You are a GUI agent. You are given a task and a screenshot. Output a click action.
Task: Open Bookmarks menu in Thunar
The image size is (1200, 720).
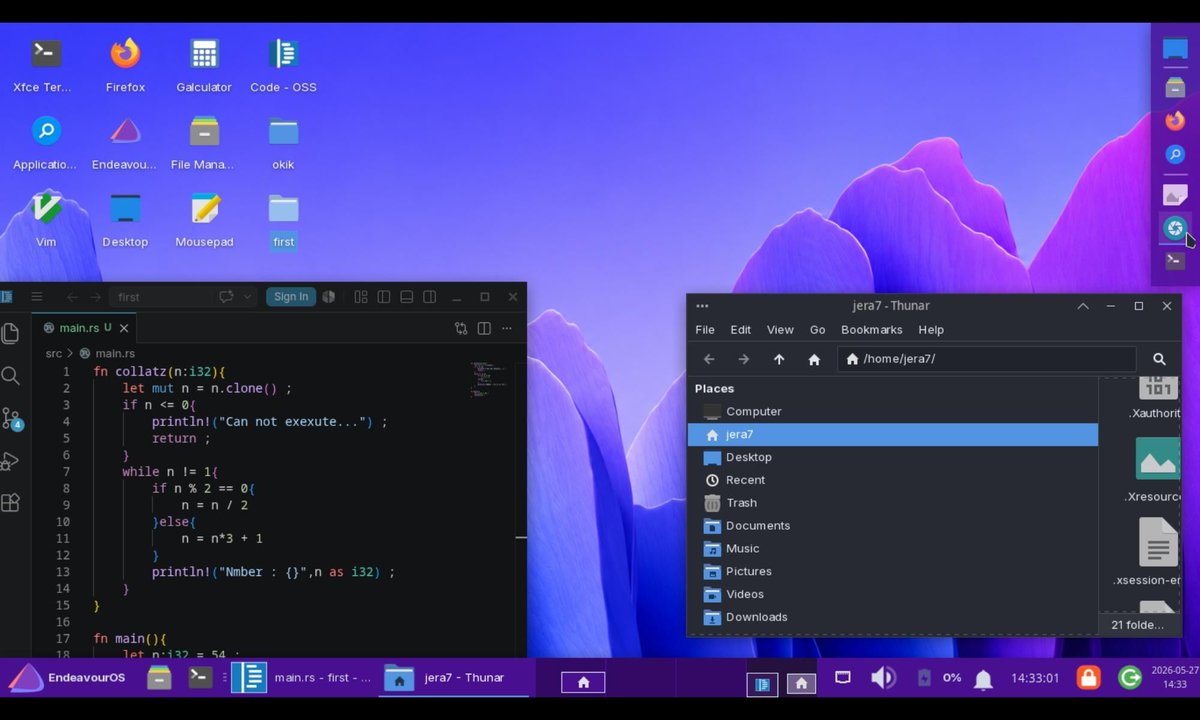pos(872,330)
